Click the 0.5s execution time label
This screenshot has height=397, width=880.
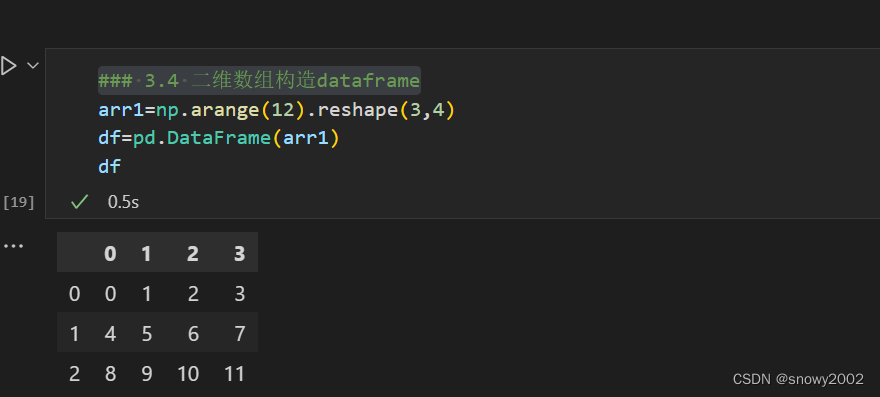click(x=123, y=202)
